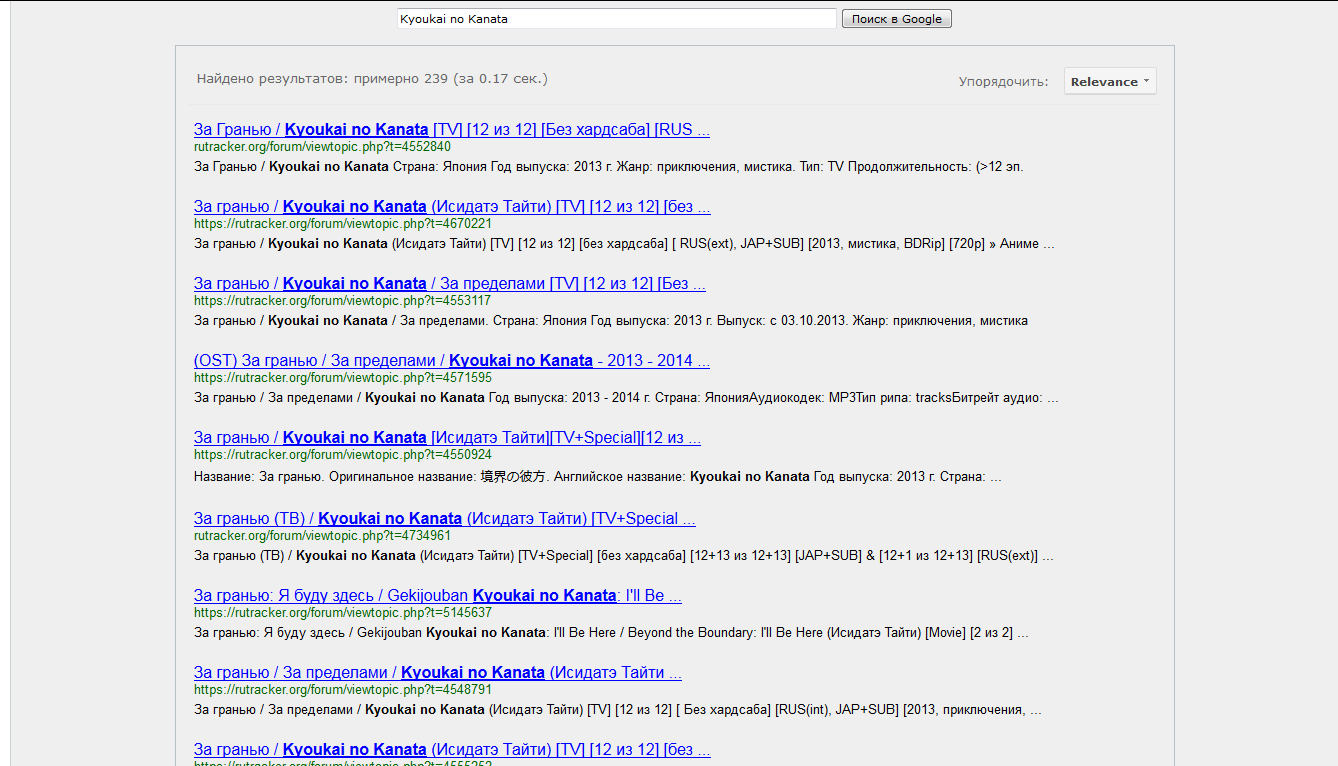Click the URL ending in t=4550924

pos(343,455)
